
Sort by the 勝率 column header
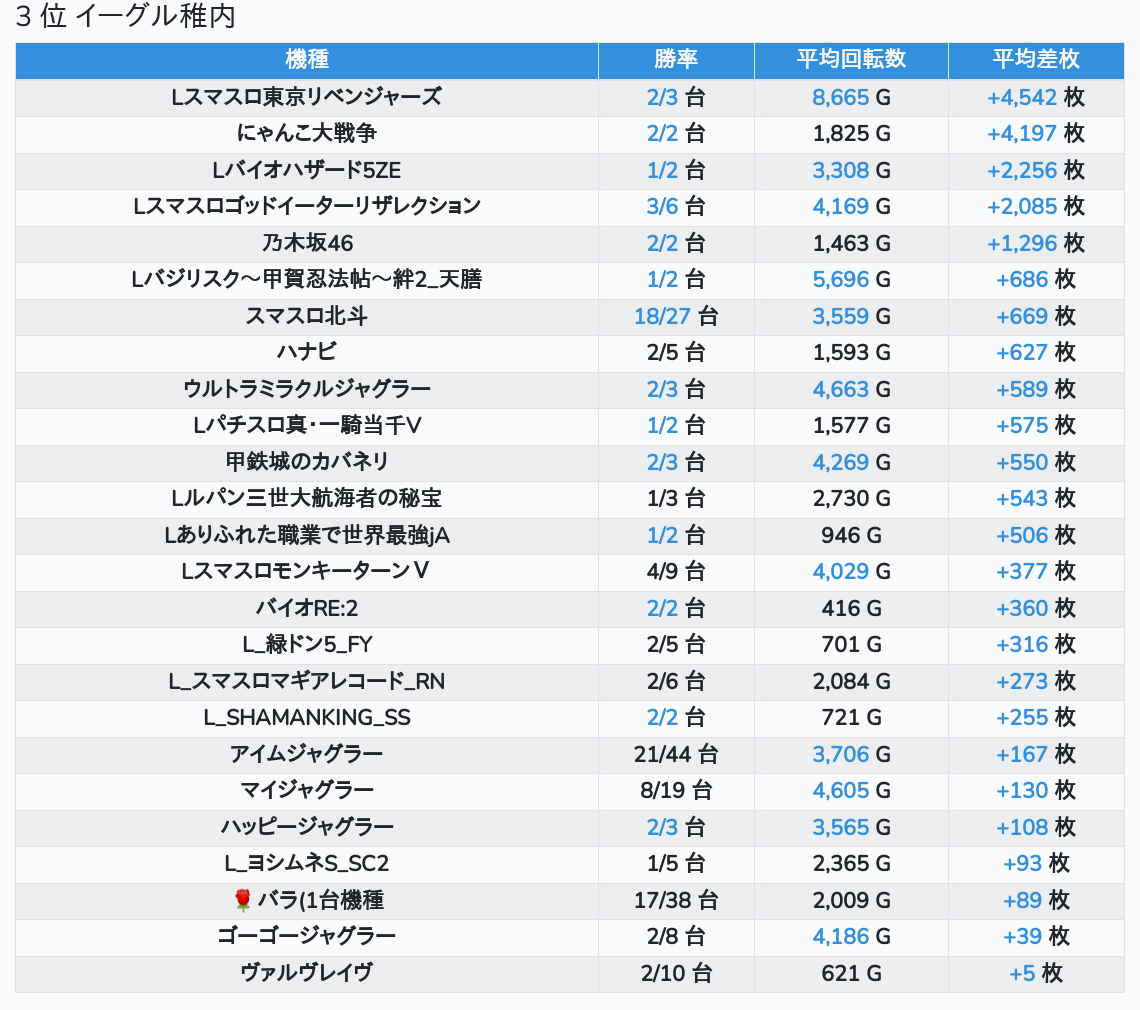(676, 59)
